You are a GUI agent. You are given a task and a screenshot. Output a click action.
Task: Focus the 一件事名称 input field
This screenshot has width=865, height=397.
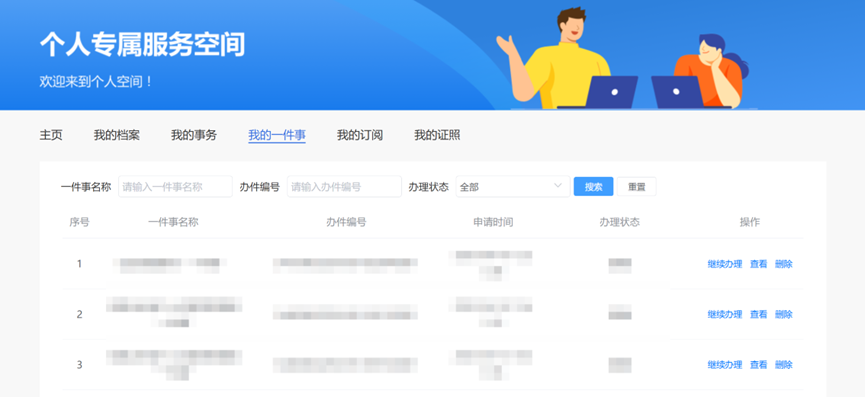[175, 187]
